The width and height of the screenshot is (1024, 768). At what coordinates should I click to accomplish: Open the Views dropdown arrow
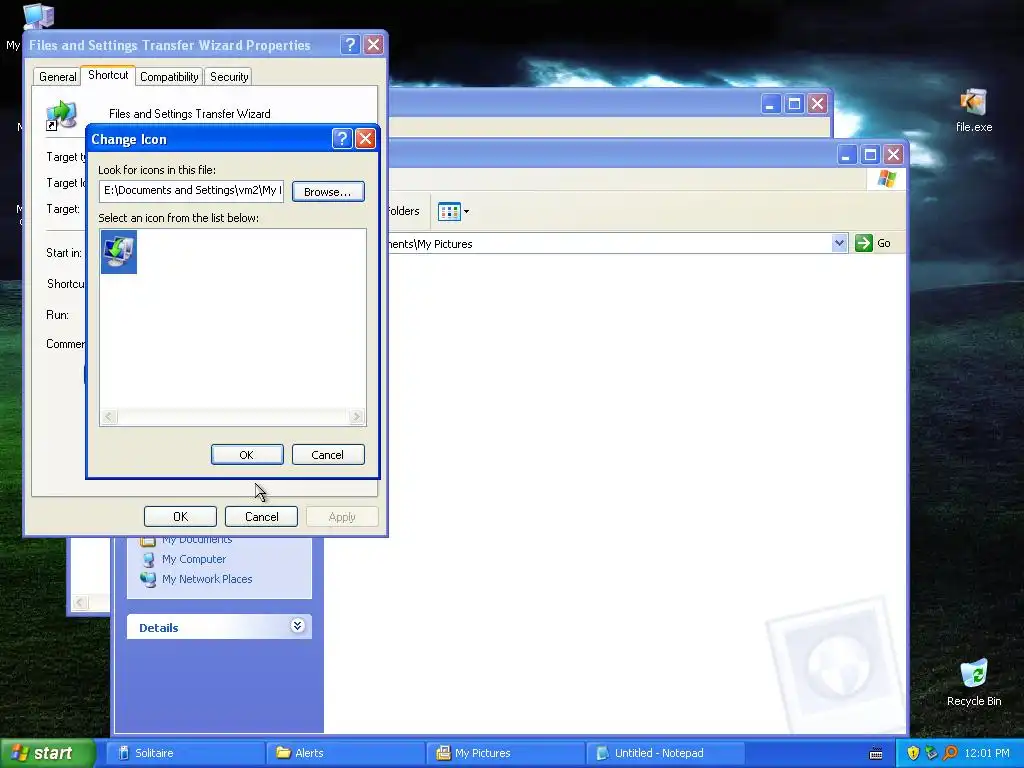466,212
